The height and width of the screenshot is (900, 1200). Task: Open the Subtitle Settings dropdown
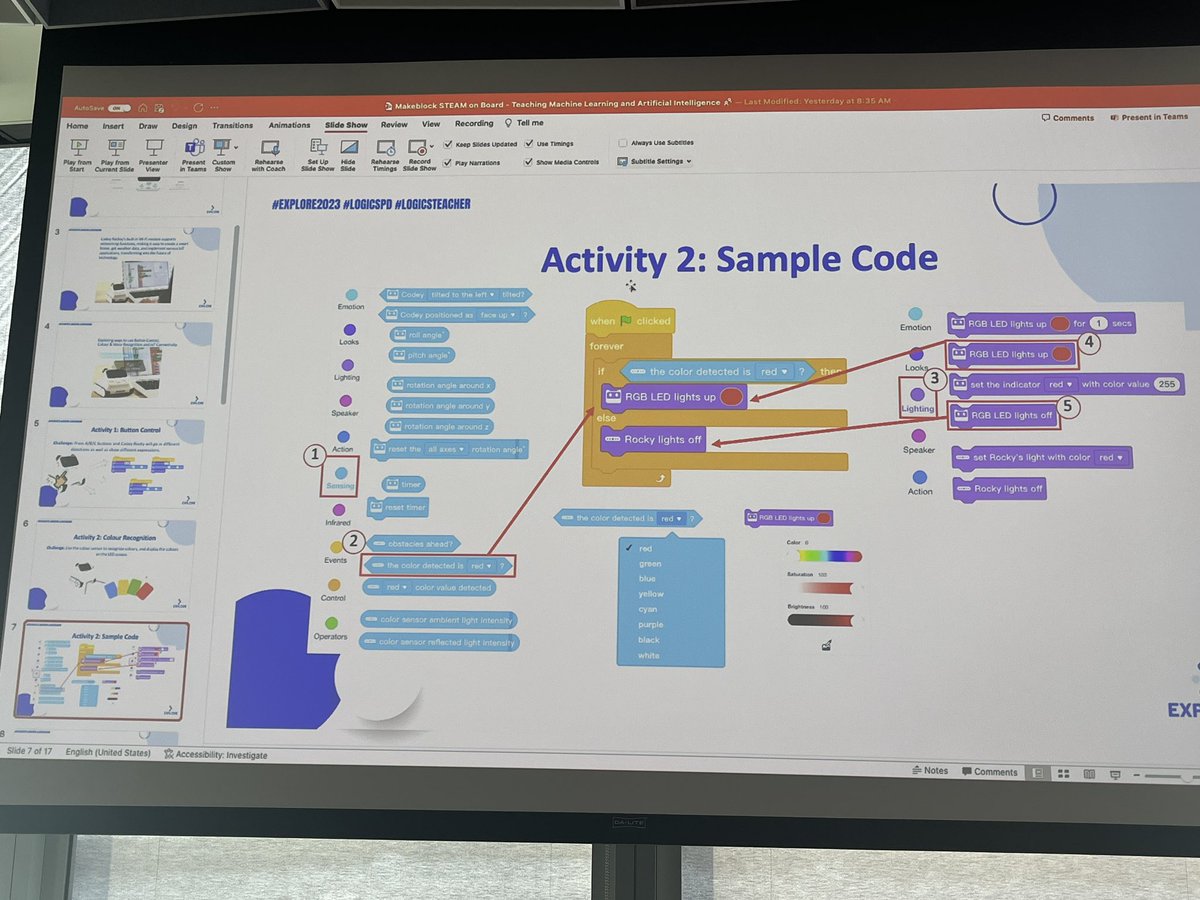[x=689, y=161]
